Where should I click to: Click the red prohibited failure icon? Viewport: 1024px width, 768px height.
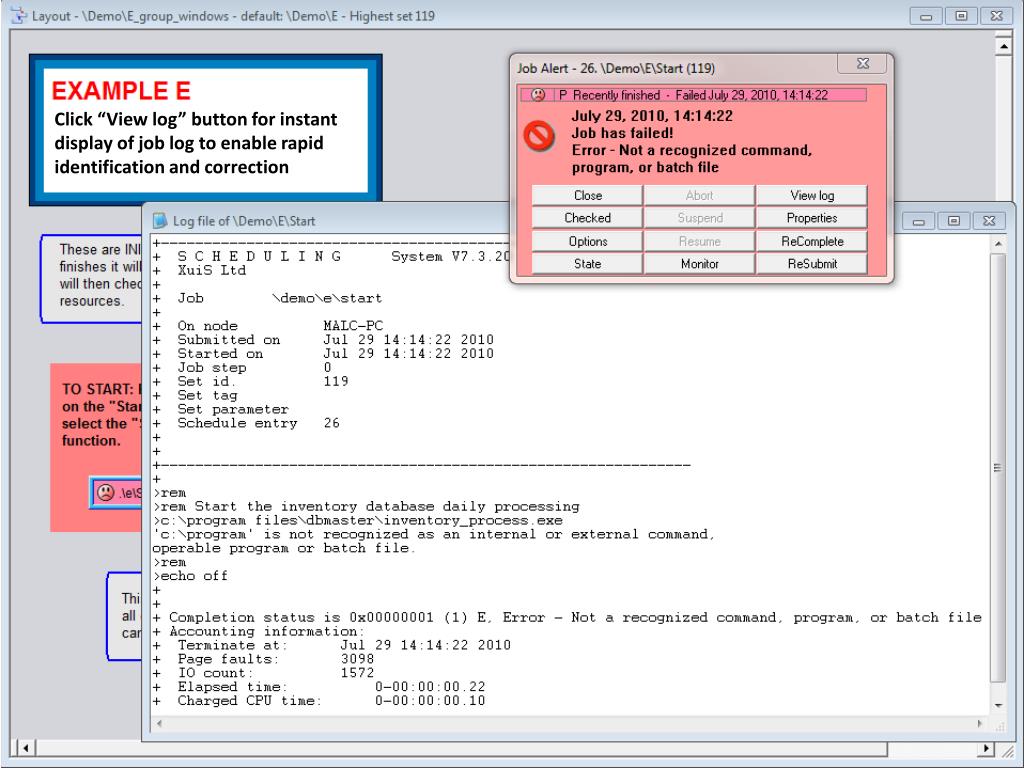point(539,136)
